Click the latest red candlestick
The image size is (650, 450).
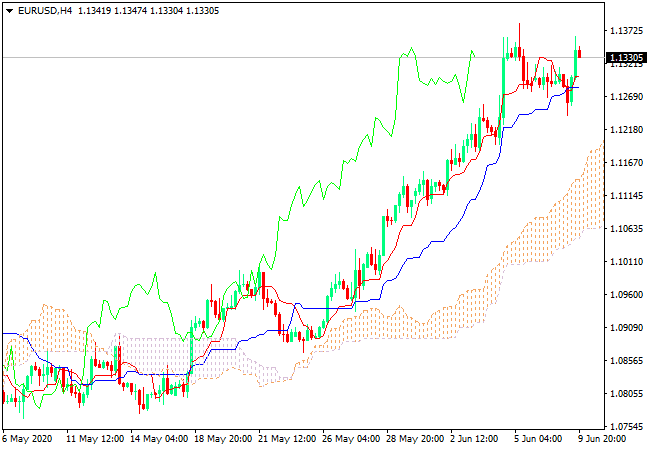point(579,53)
